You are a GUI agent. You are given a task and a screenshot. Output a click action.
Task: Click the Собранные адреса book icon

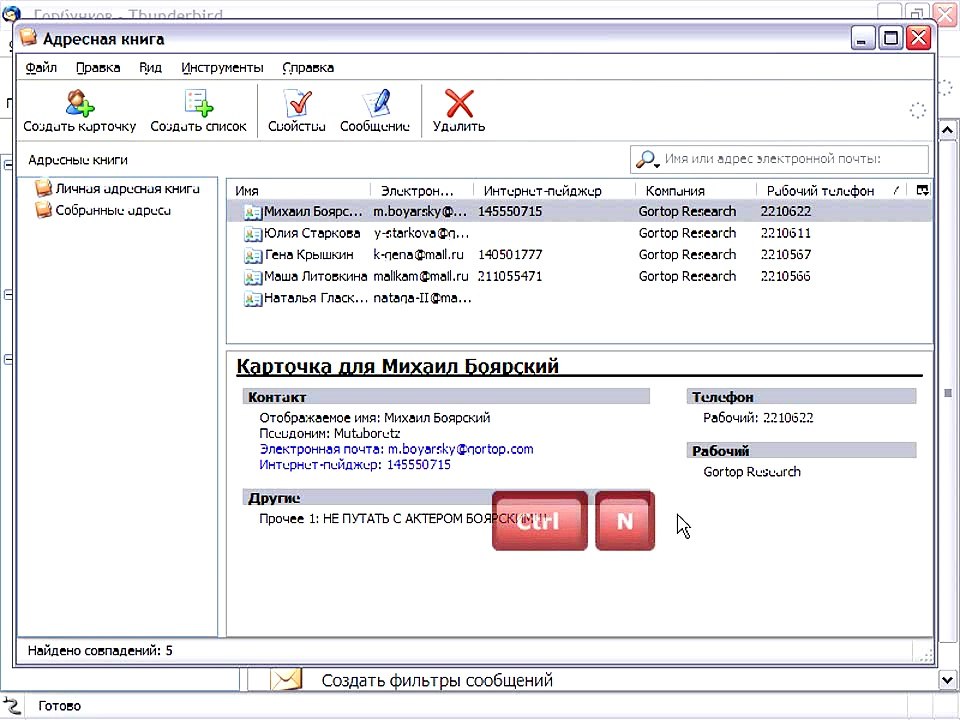(43, 210)
